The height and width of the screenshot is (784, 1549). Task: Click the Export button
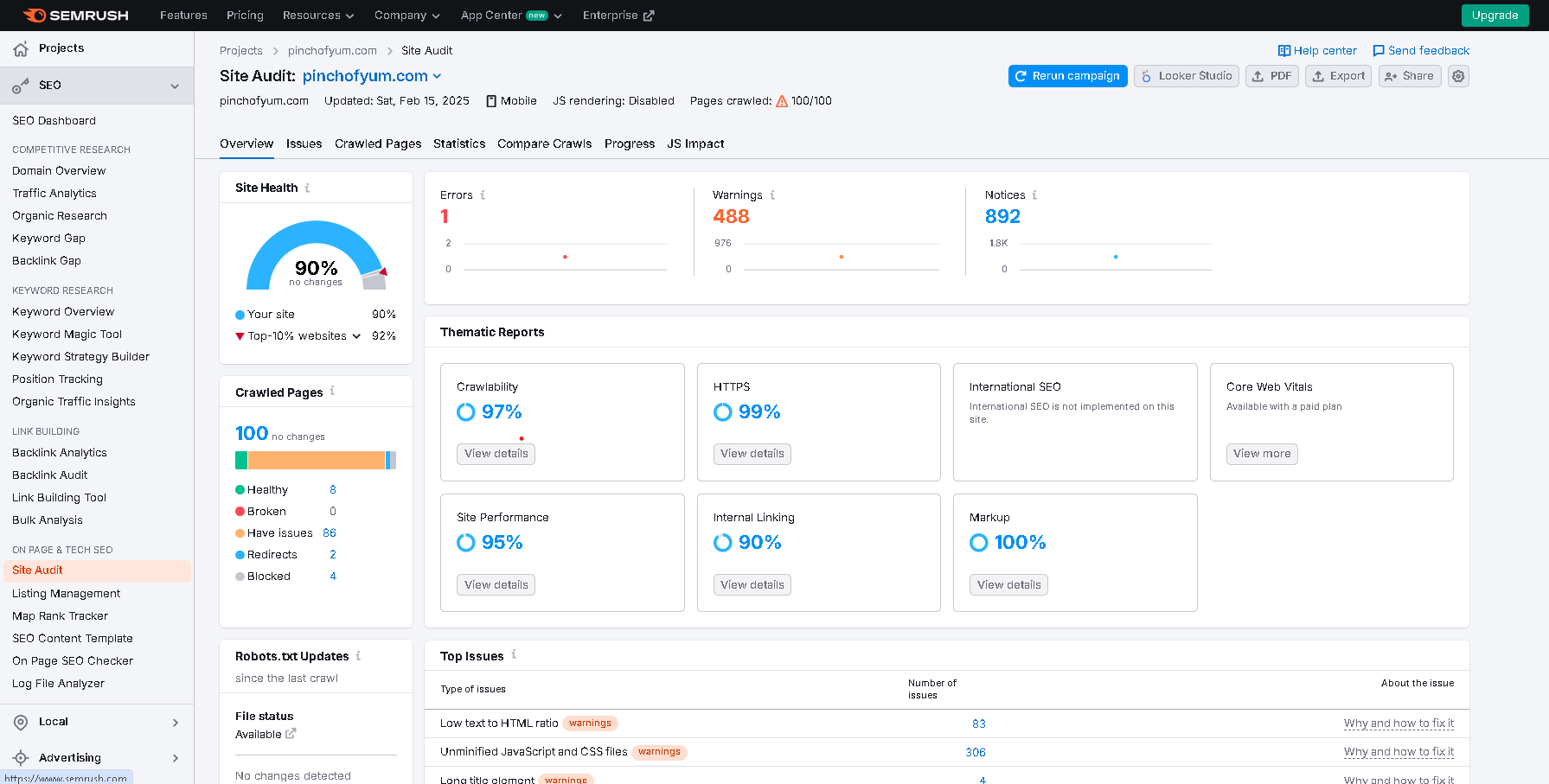1338,76
